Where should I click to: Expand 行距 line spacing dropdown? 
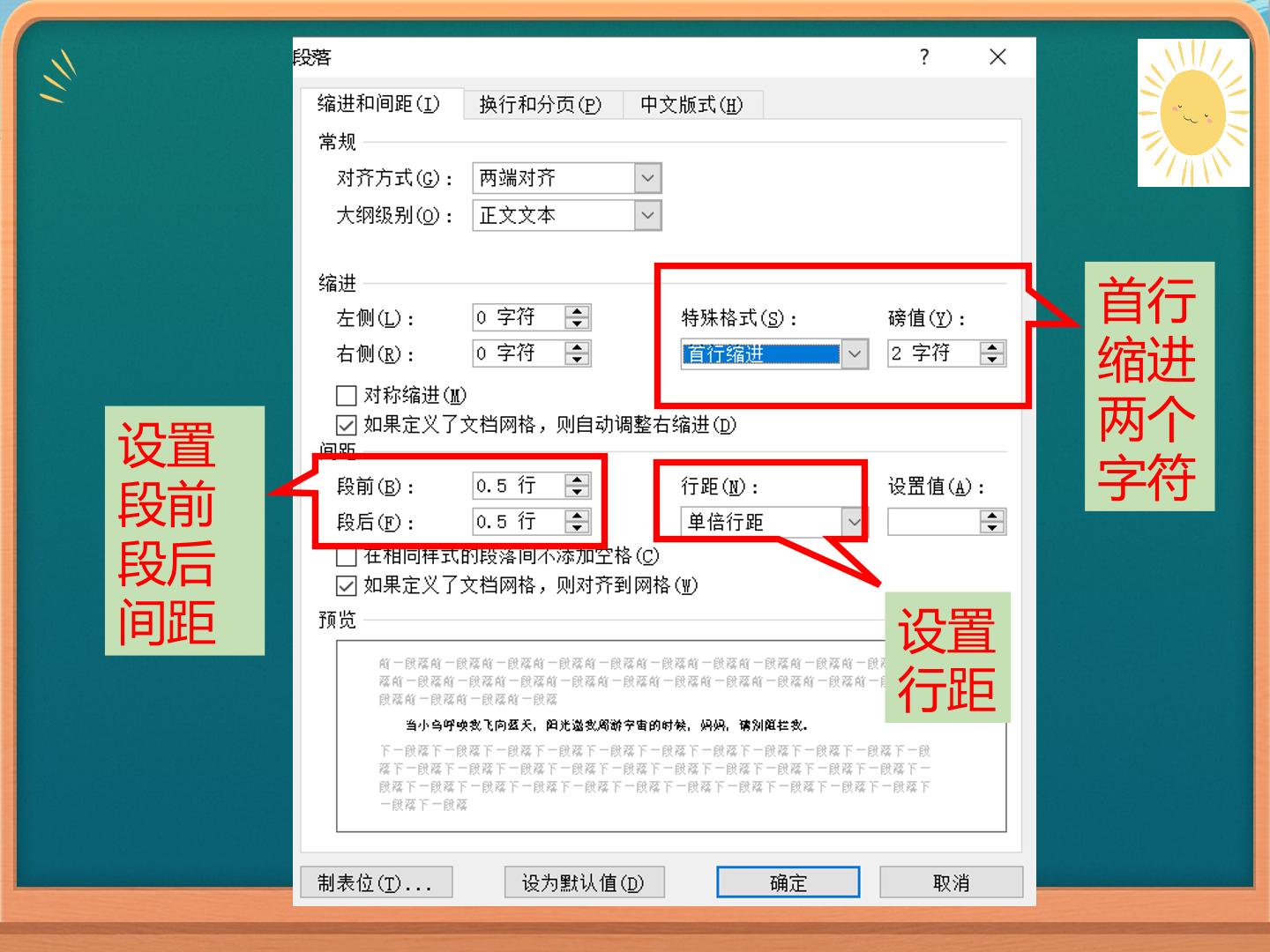coord(854,522)
